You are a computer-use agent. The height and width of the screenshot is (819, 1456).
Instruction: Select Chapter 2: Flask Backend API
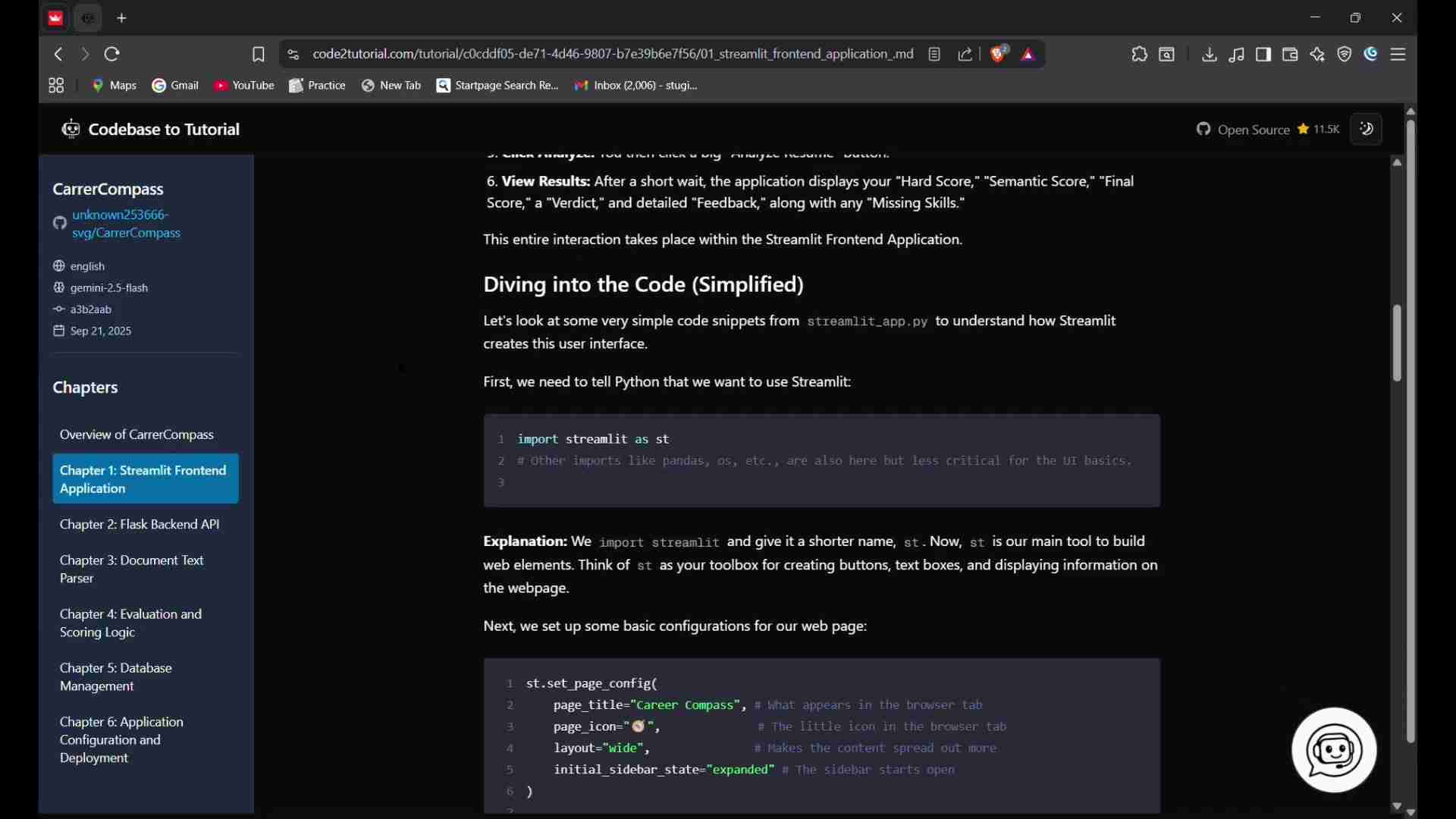click(x=140, y=526)
